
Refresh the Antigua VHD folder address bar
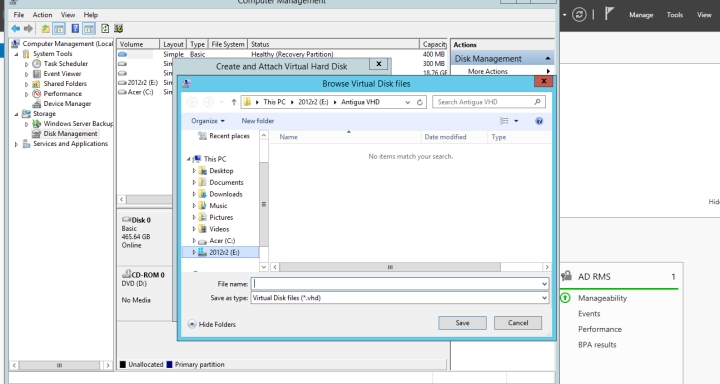(420, 102)
